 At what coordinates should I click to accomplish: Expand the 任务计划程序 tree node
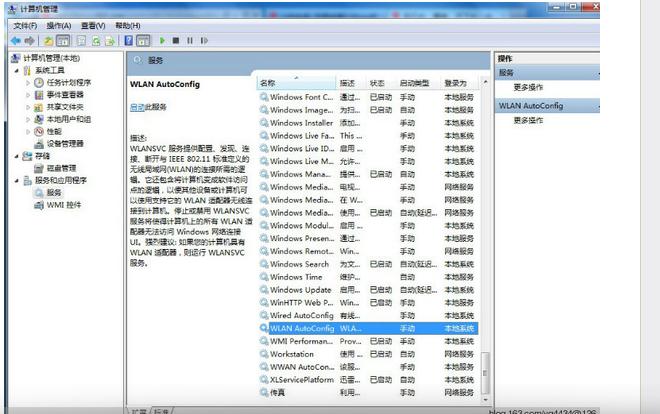click(28, 83)
